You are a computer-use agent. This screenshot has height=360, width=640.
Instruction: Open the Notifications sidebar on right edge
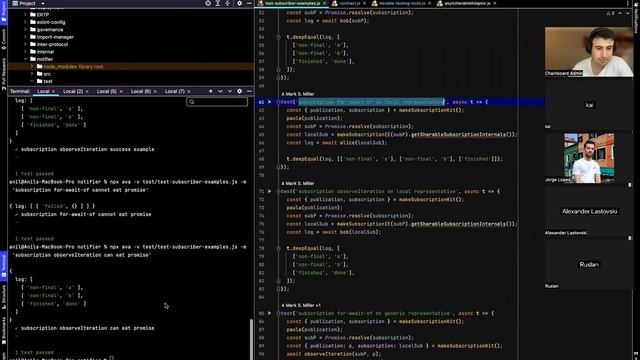(x=636, y=18)
